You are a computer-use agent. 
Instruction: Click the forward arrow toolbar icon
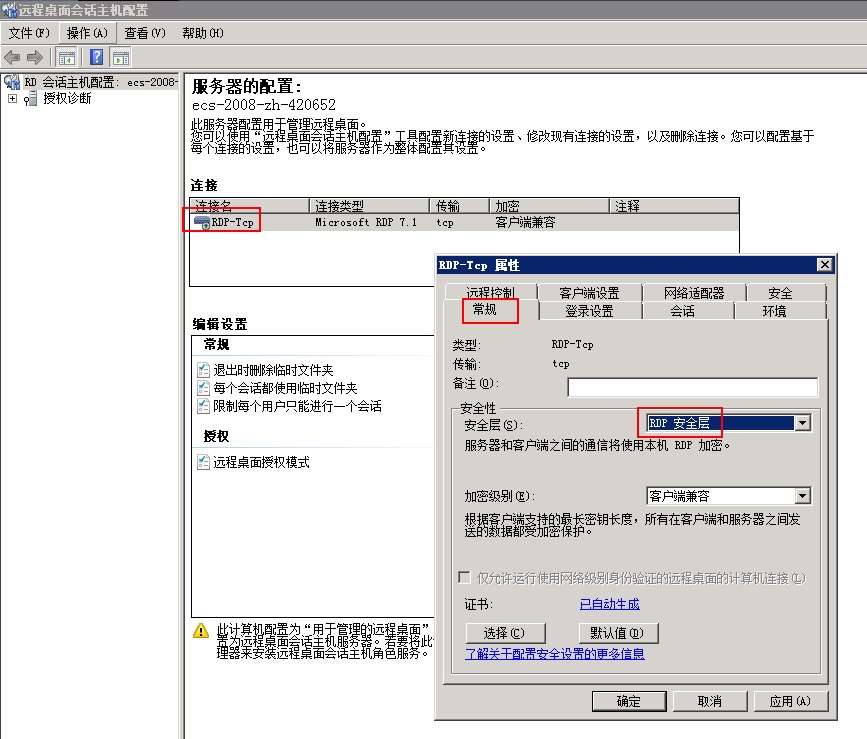(35, 57)
